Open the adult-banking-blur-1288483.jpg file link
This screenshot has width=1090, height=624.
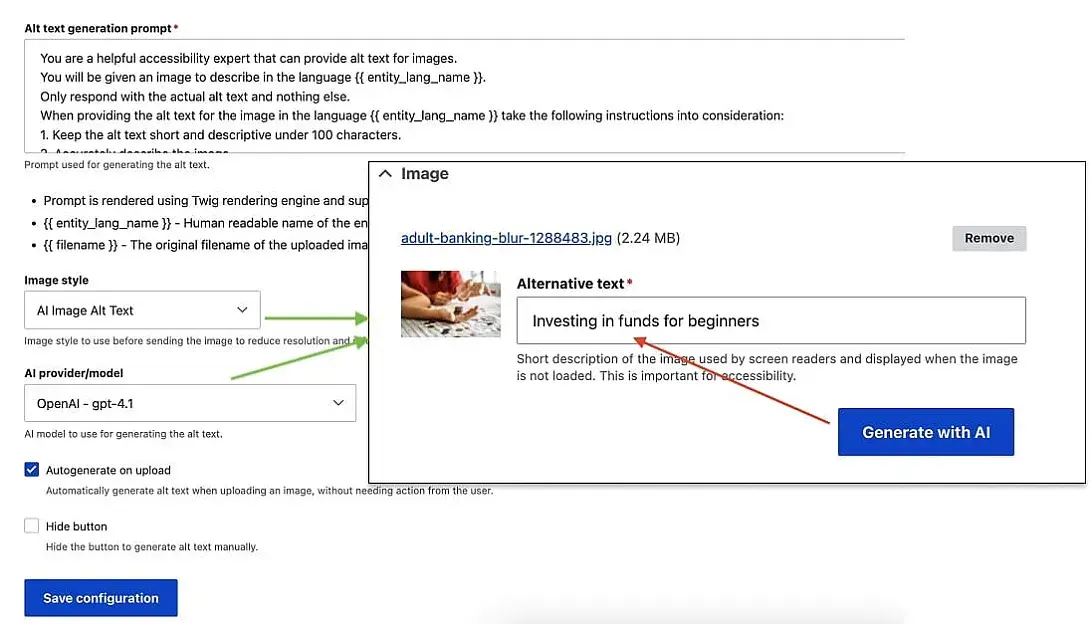(506, 238)
